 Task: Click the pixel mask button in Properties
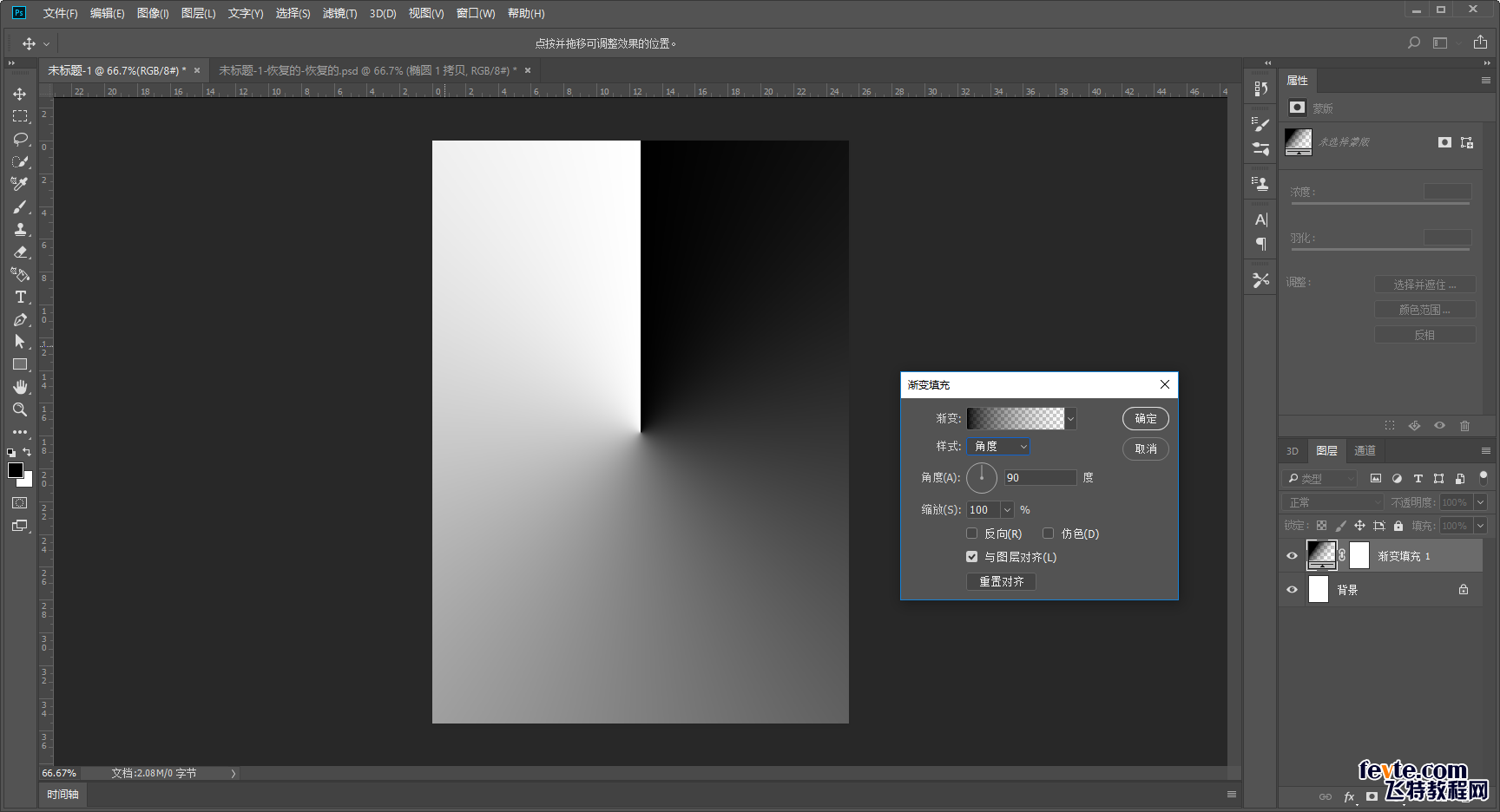click(1444, 142)
